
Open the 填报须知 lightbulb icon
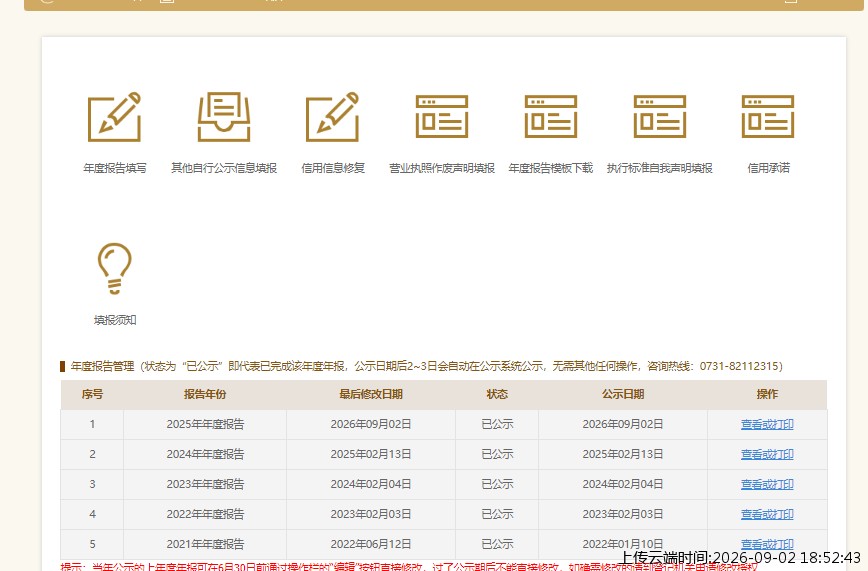pos(115,268)
